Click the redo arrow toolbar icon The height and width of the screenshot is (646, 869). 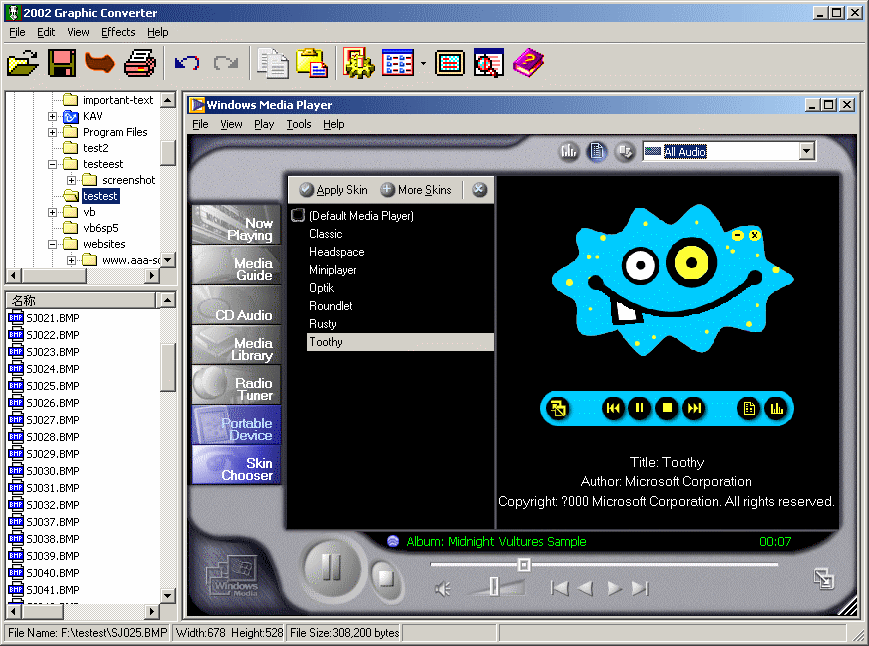coord(226,63)
